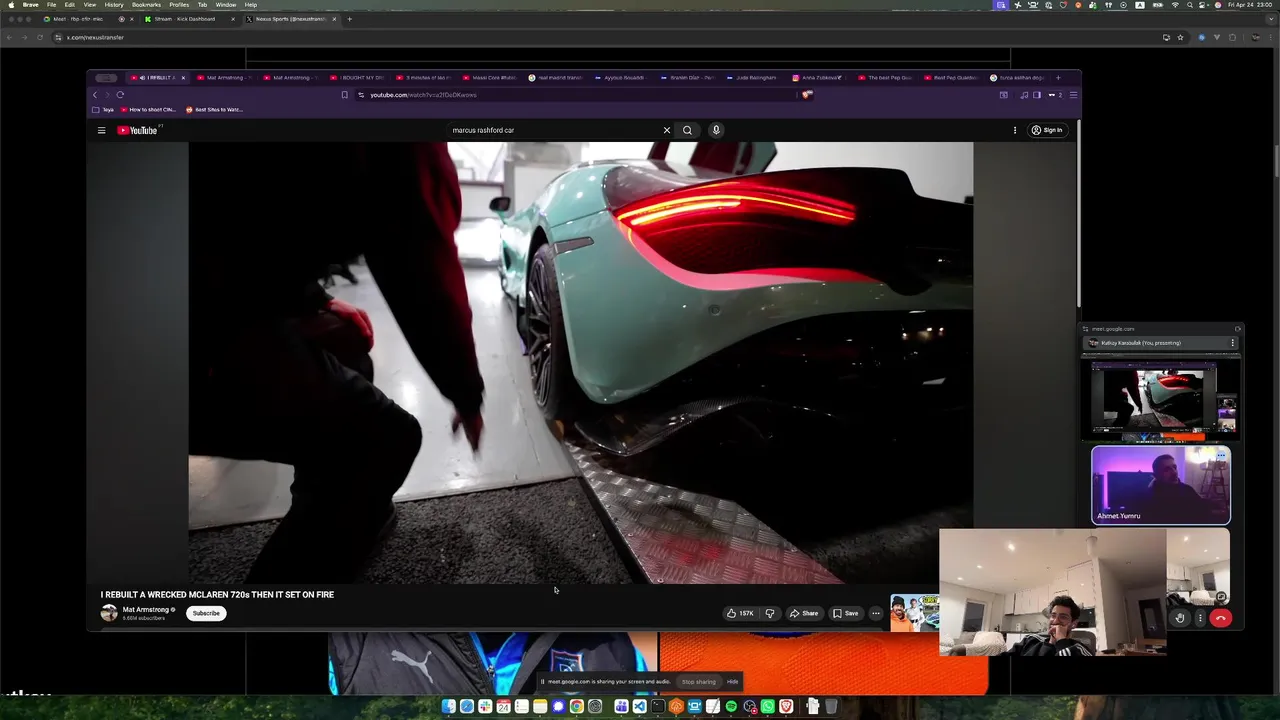Switch to the 'Anna Zubkova' inner tab

pyautogui.click(x=818, y=78)
